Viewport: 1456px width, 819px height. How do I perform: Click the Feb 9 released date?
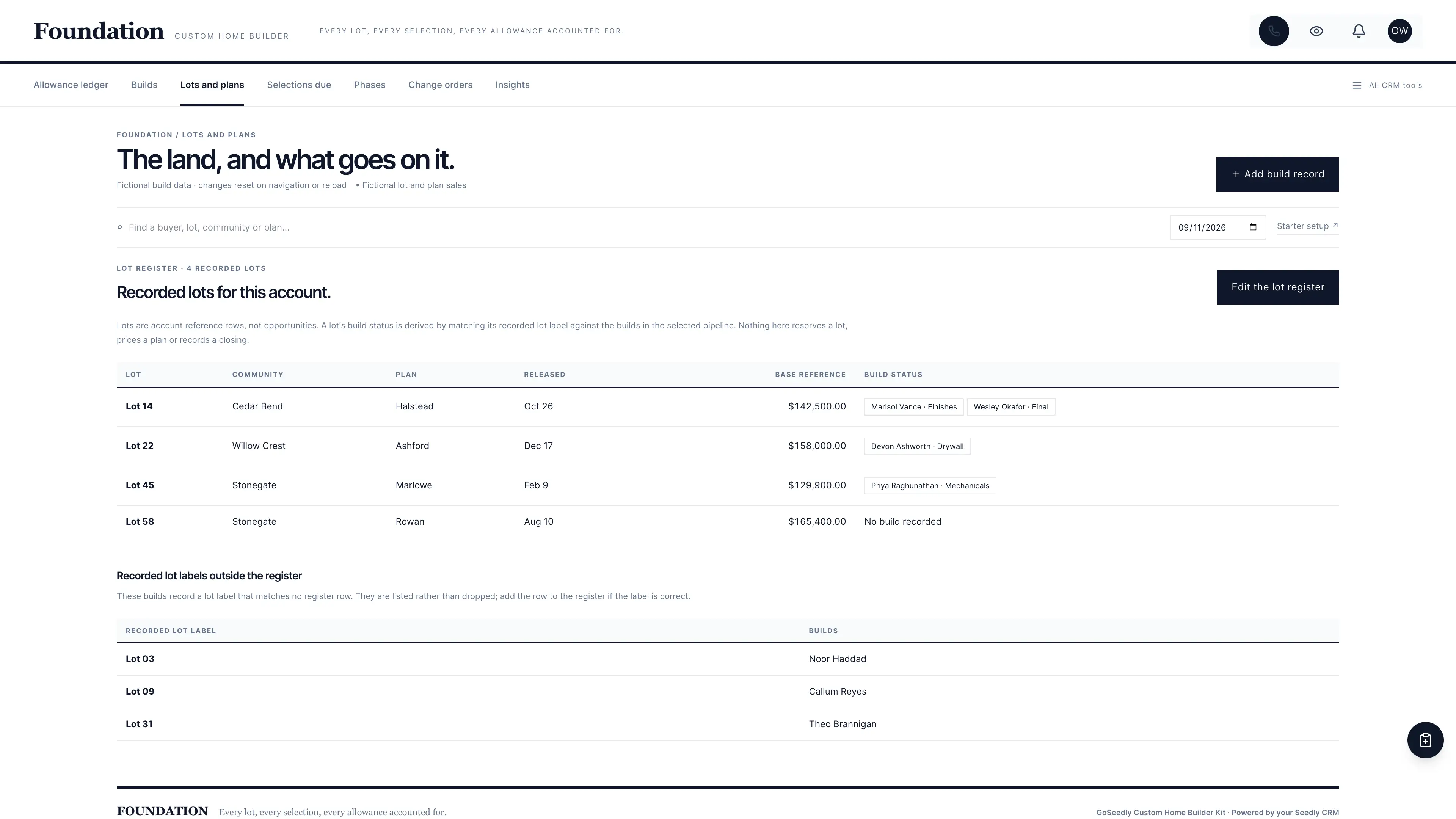[535, 485]
